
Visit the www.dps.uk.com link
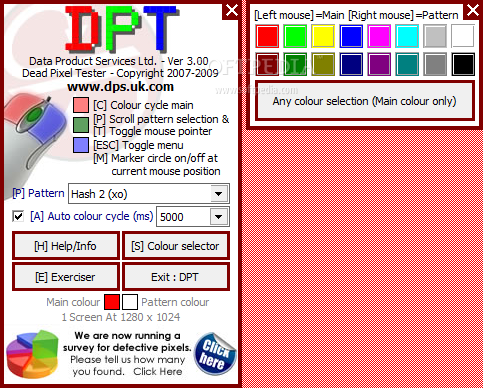point(120,87)
